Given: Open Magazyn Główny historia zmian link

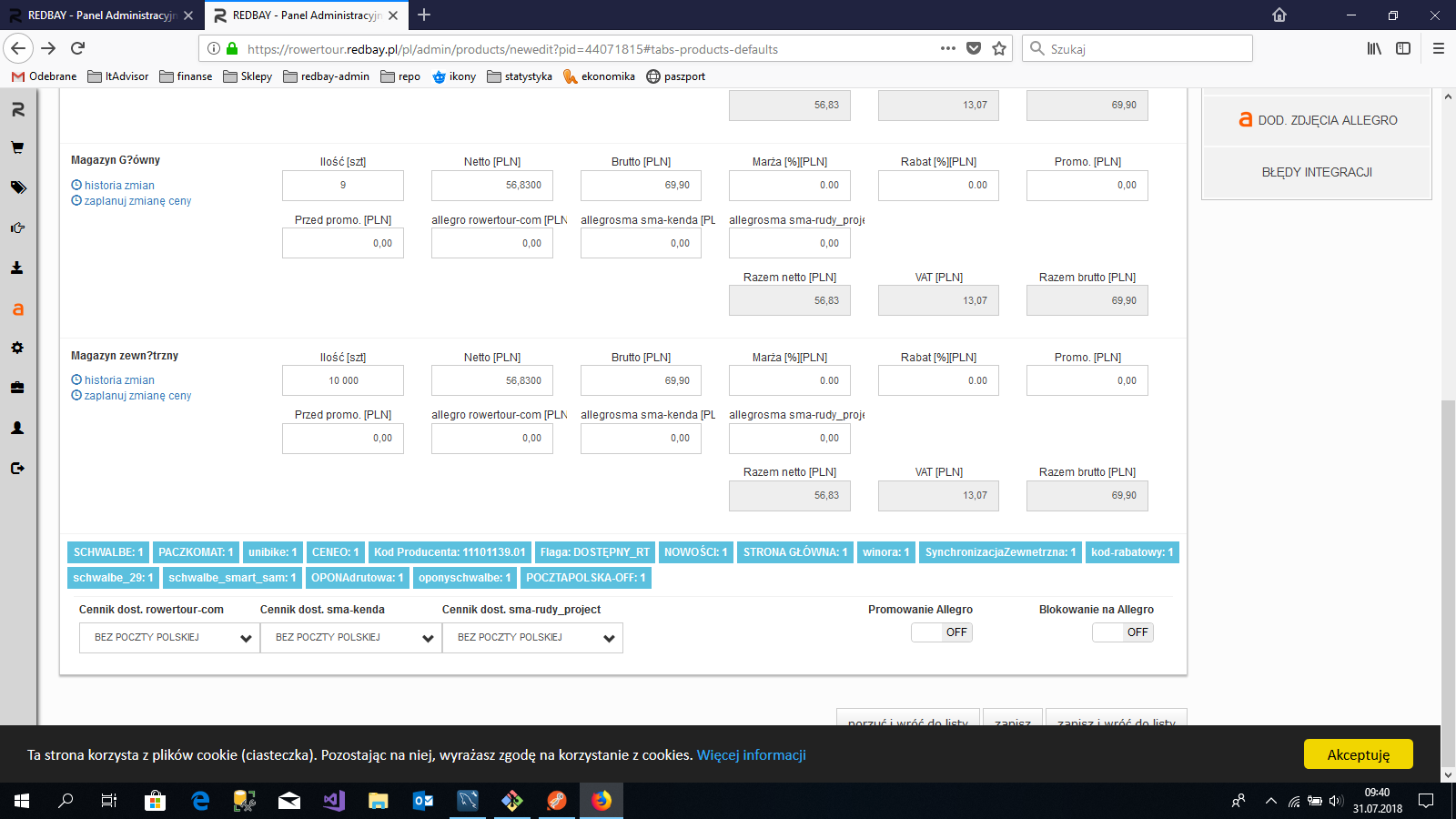Looking at the screenshot, I should coord(119,185).
